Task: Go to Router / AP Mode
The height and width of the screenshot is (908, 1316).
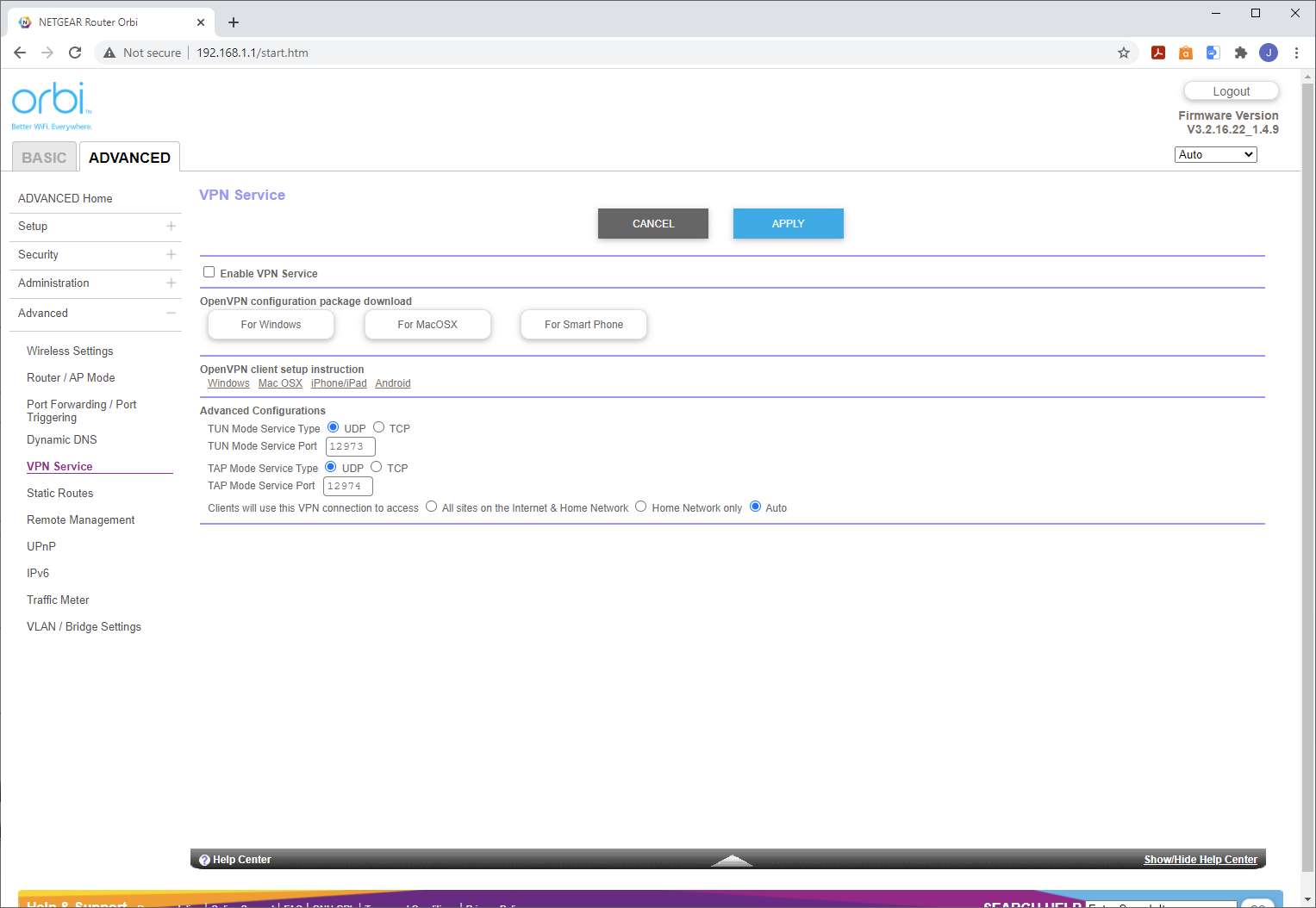Action: (x=71, y=377)
